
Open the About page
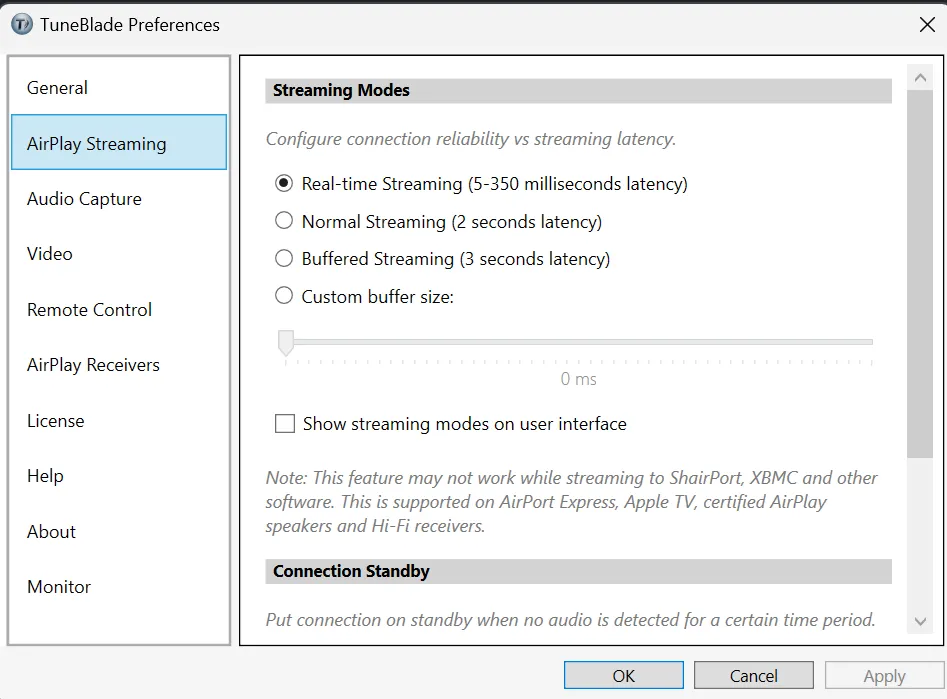(x=119, y=532)
